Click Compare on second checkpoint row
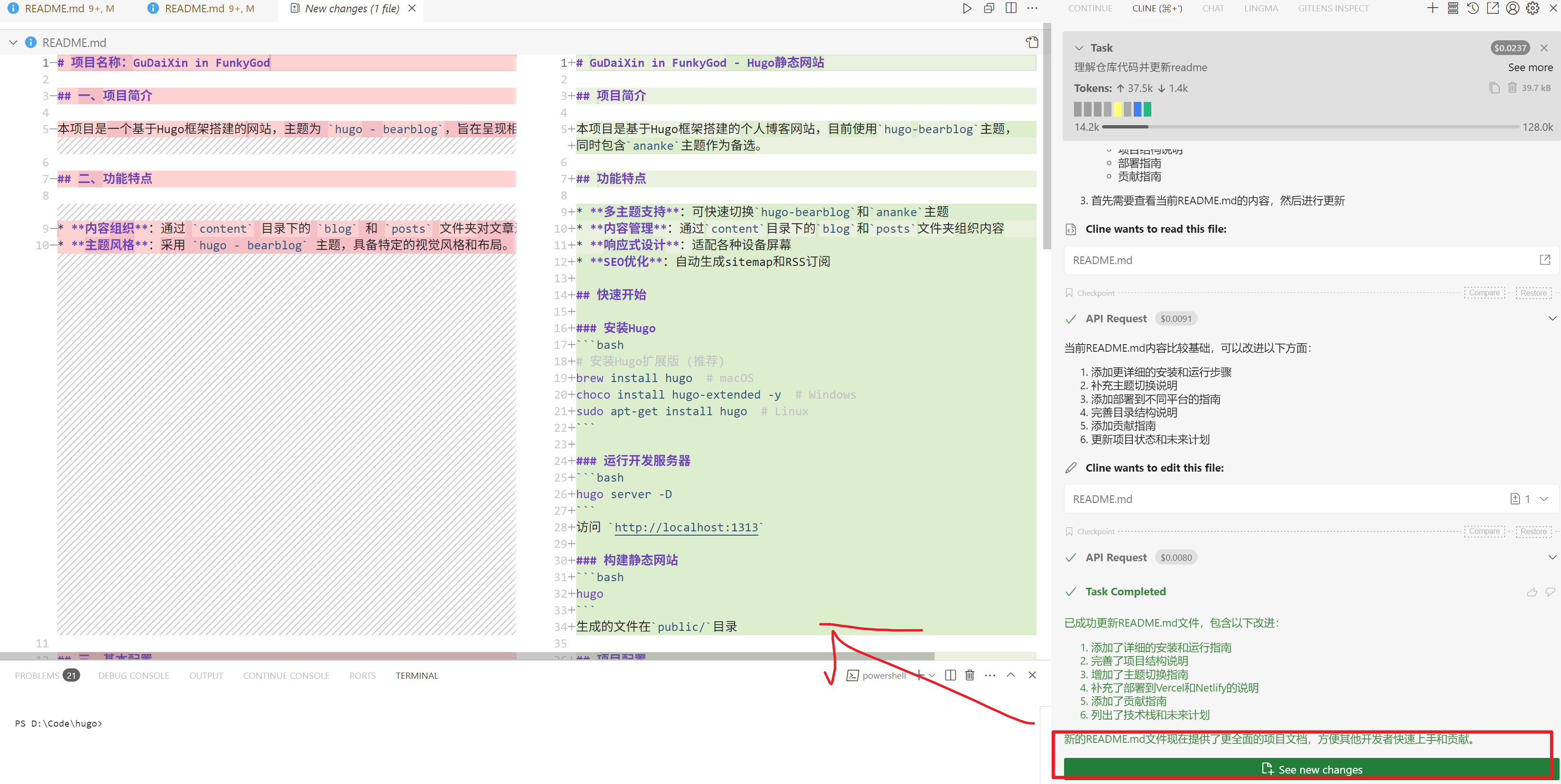The height and width of the screenshot is (784, 1561). point(1484,531)
